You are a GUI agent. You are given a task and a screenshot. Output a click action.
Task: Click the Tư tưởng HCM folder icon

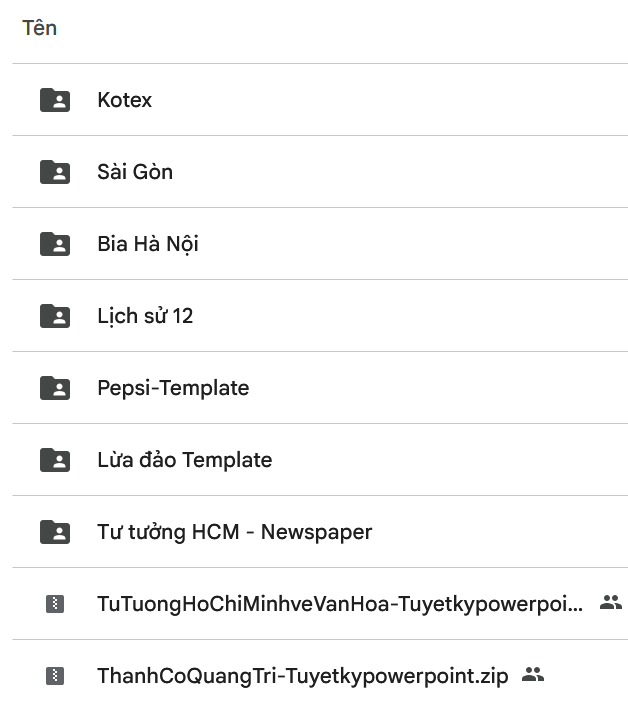coord(55,532)
